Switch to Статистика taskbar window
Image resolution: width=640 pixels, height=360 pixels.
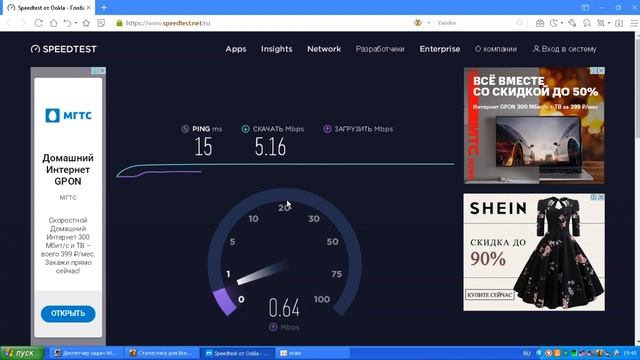click(162, 353)
